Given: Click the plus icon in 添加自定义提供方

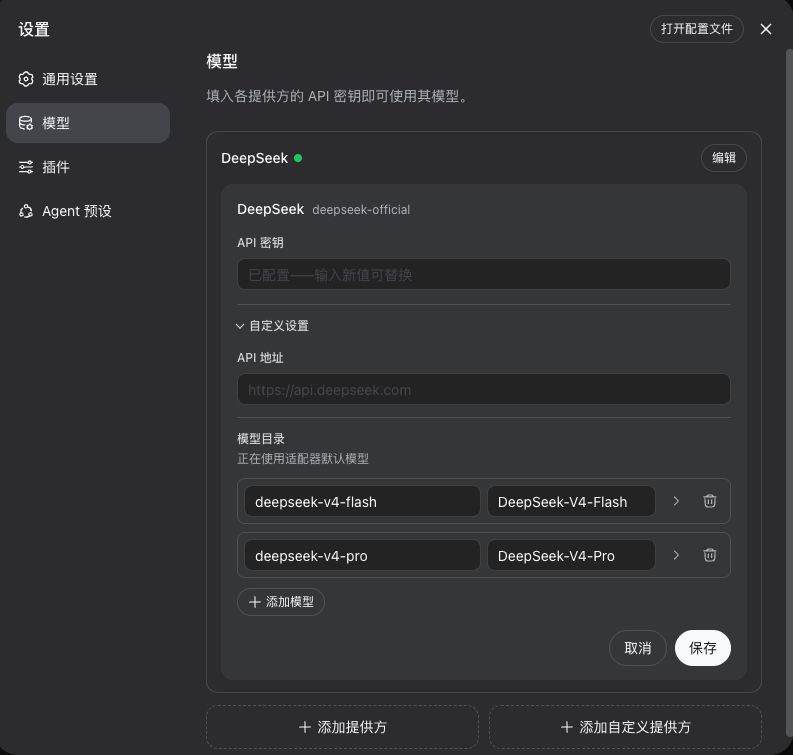Looking at the screenshot, I should coord(567,727).
